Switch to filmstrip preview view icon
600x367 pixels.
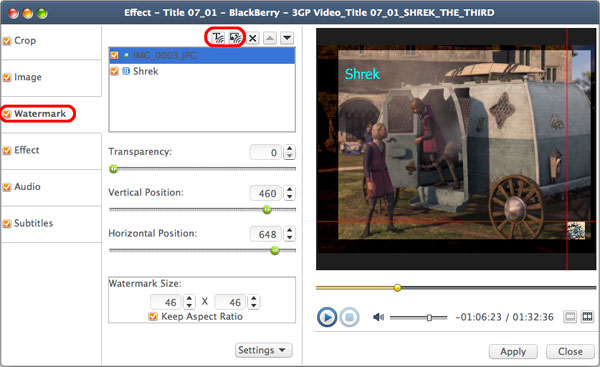pos(587,316)
